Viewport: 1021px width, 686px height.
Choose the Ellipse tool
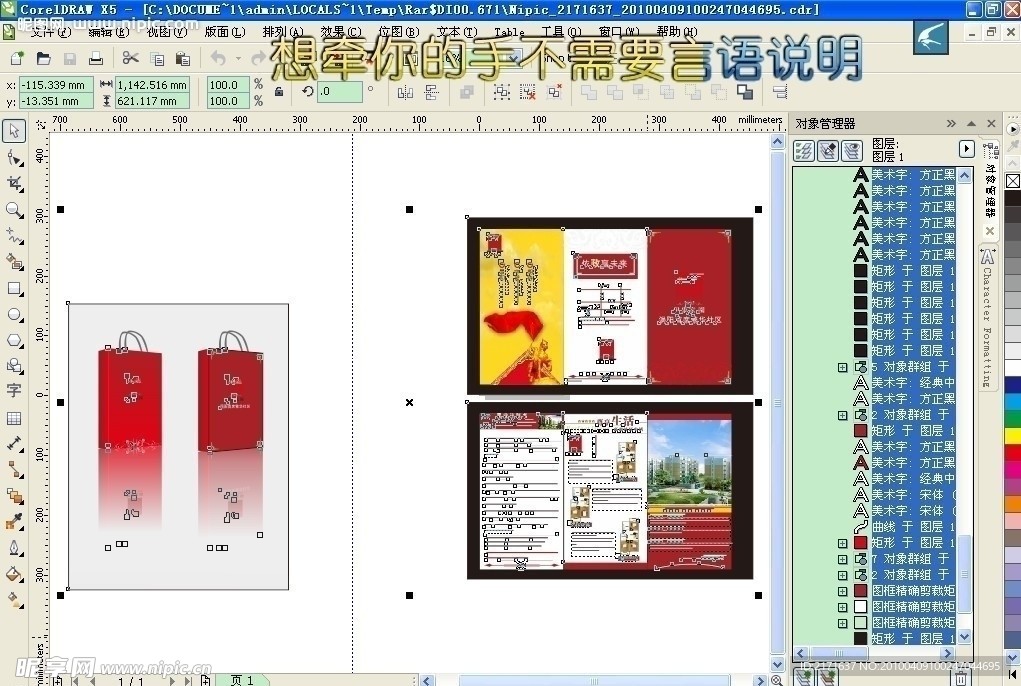(14, 314)
